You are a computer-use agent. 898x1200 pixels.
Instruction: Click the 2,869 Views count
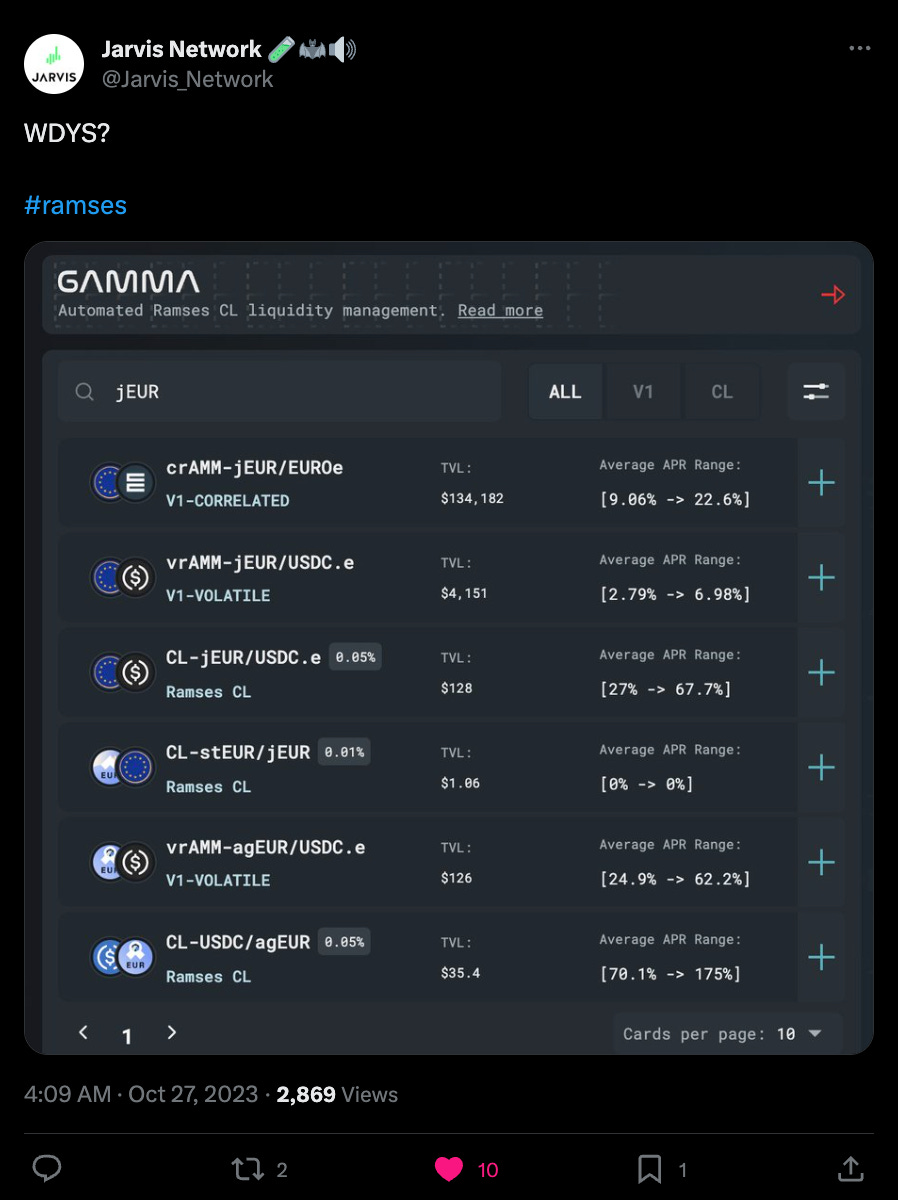[337, 1094]
